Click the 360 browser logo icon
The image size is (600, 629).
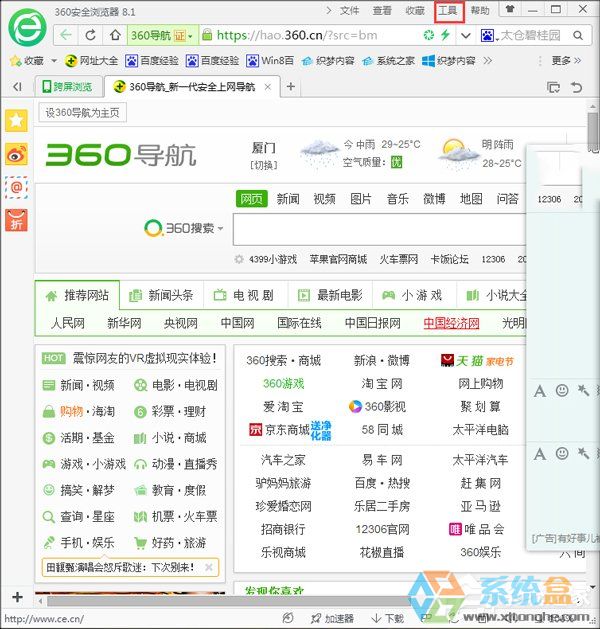[x=27, y=28]
